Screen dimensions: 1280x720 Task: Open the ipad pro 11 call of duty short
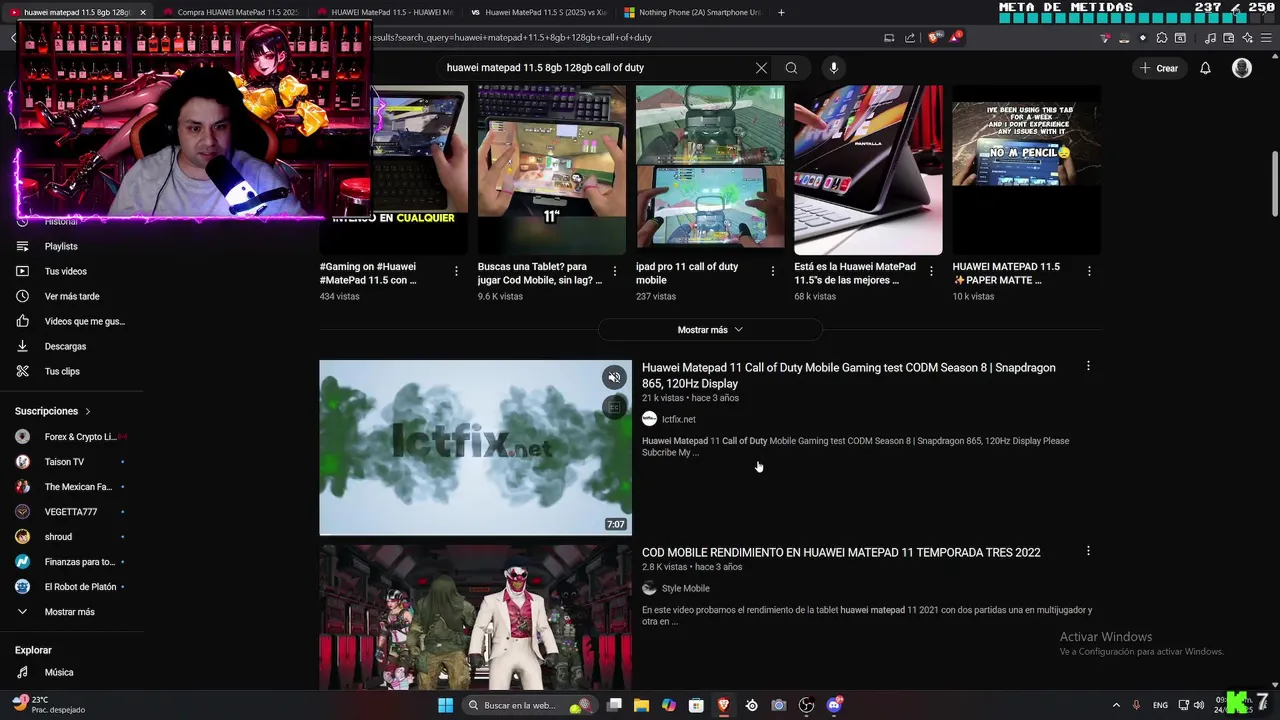(710, 170)
